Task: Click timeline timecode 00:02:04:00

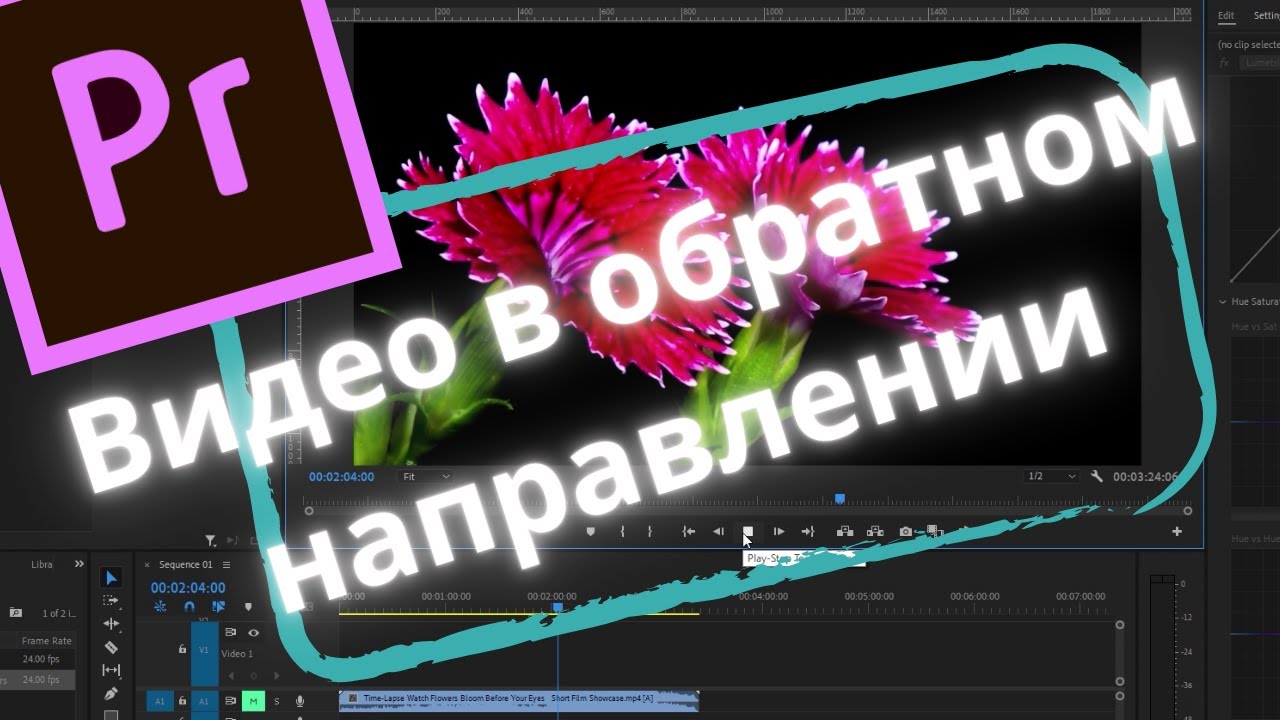Action: click(188, 588)
